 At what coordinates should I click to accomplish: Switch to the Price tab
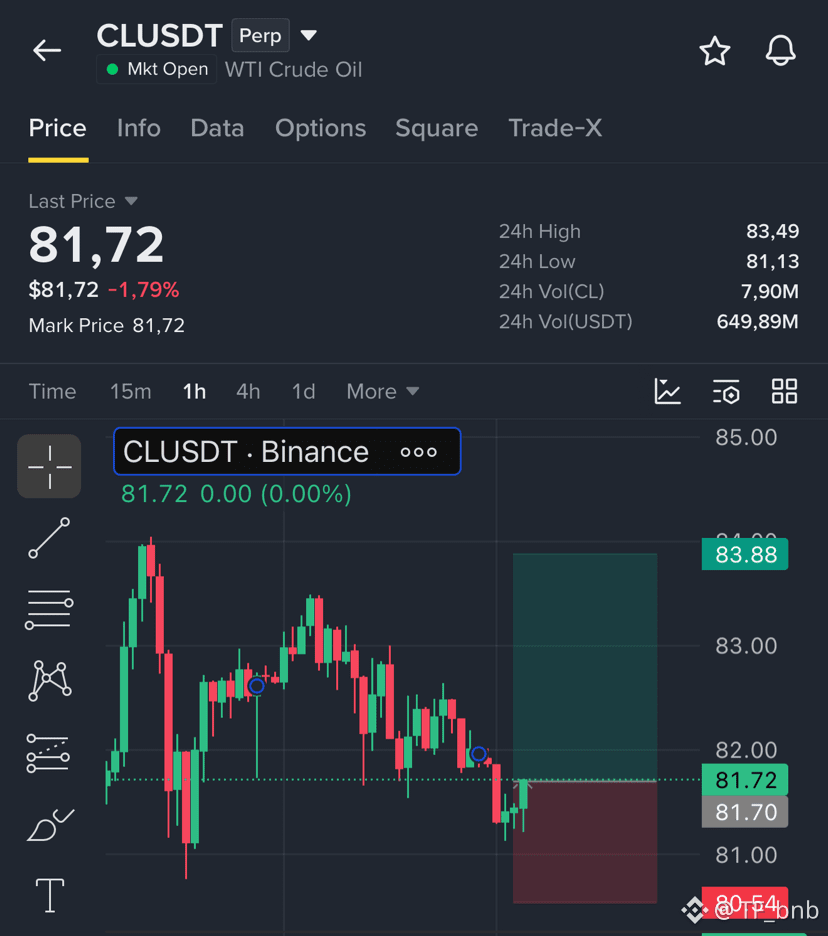tap(58, 128)
